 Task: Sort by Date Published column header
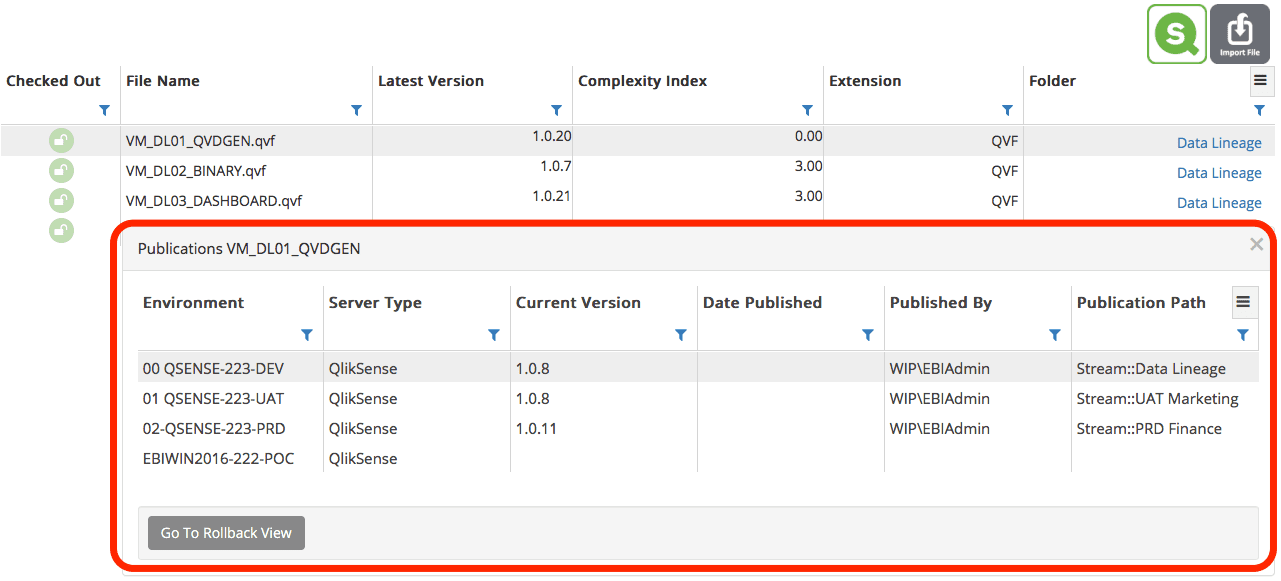click(762, 303)
